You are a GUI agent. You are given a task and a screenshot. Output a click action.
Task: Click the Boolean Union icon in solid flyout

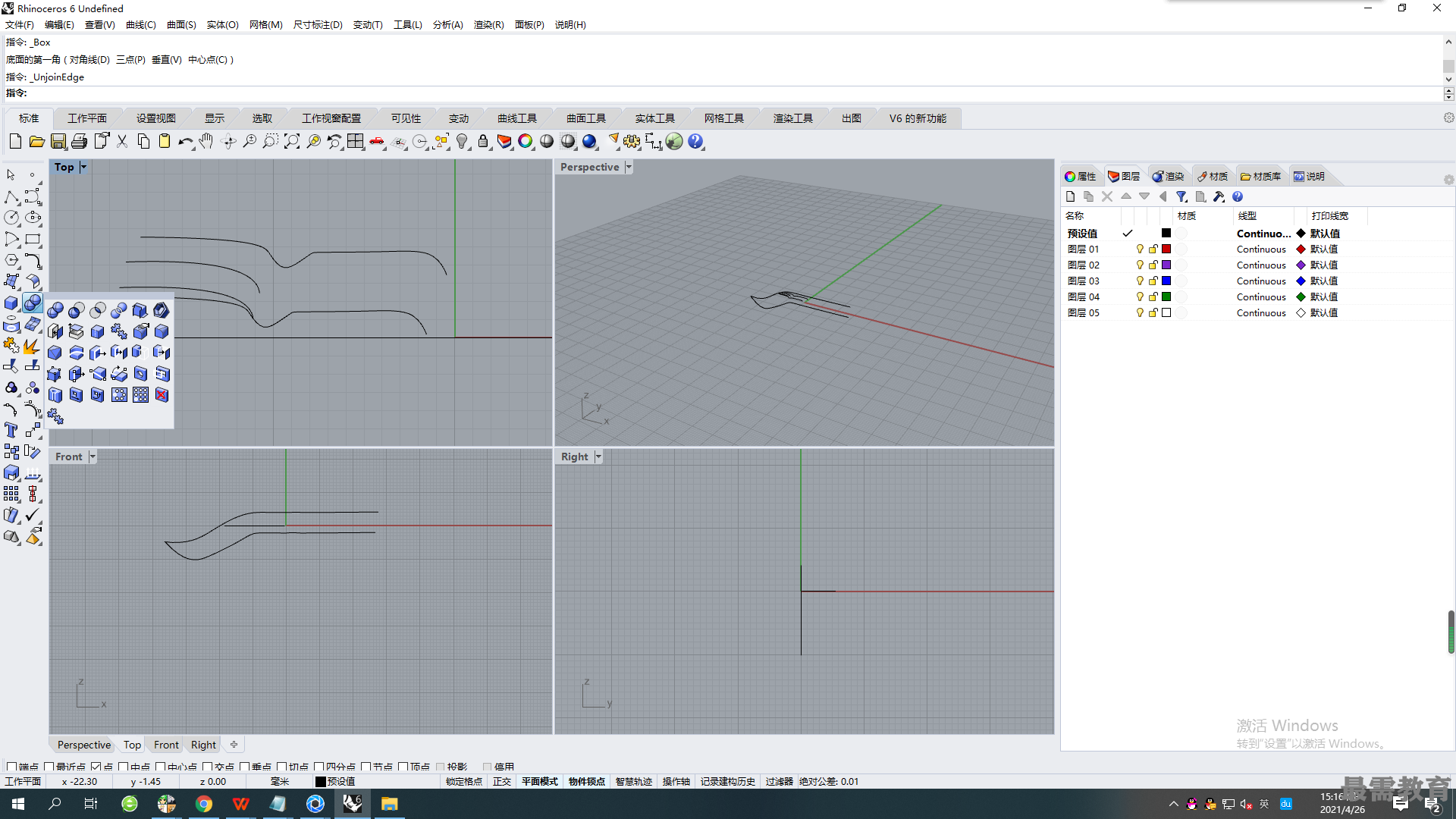coord(55,310)
